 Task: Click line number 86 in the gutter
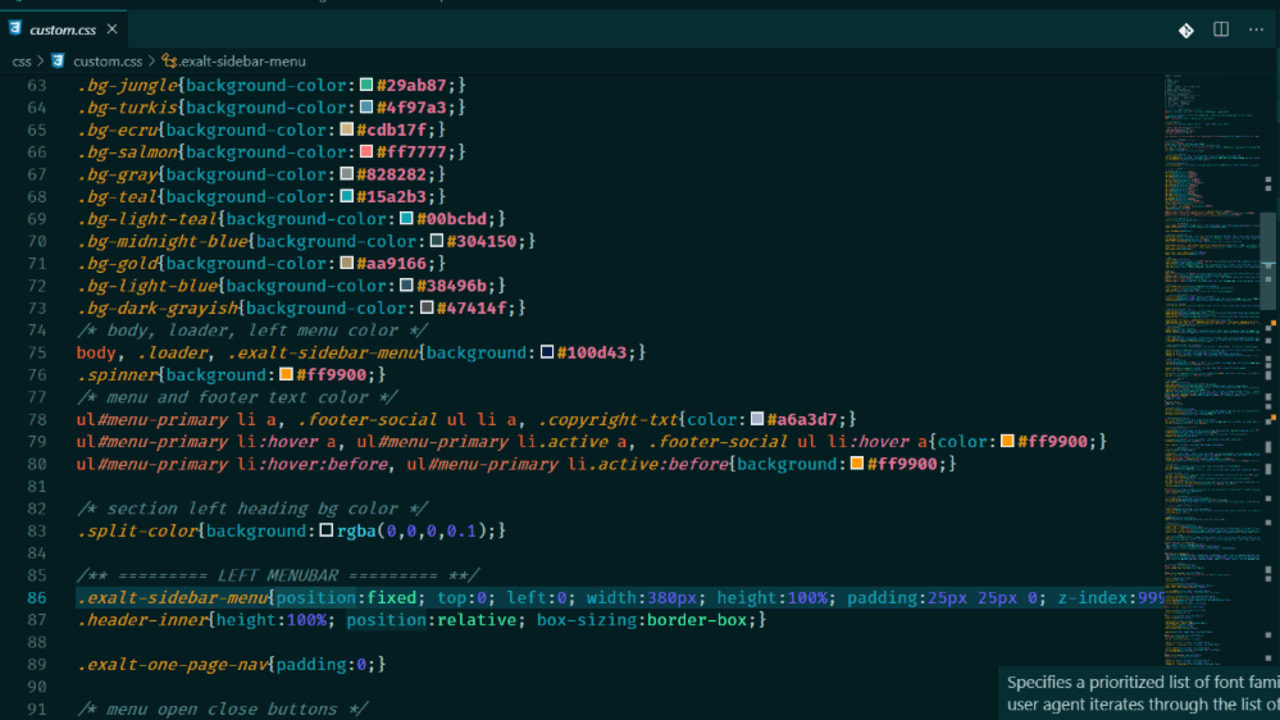click(37, 598)
